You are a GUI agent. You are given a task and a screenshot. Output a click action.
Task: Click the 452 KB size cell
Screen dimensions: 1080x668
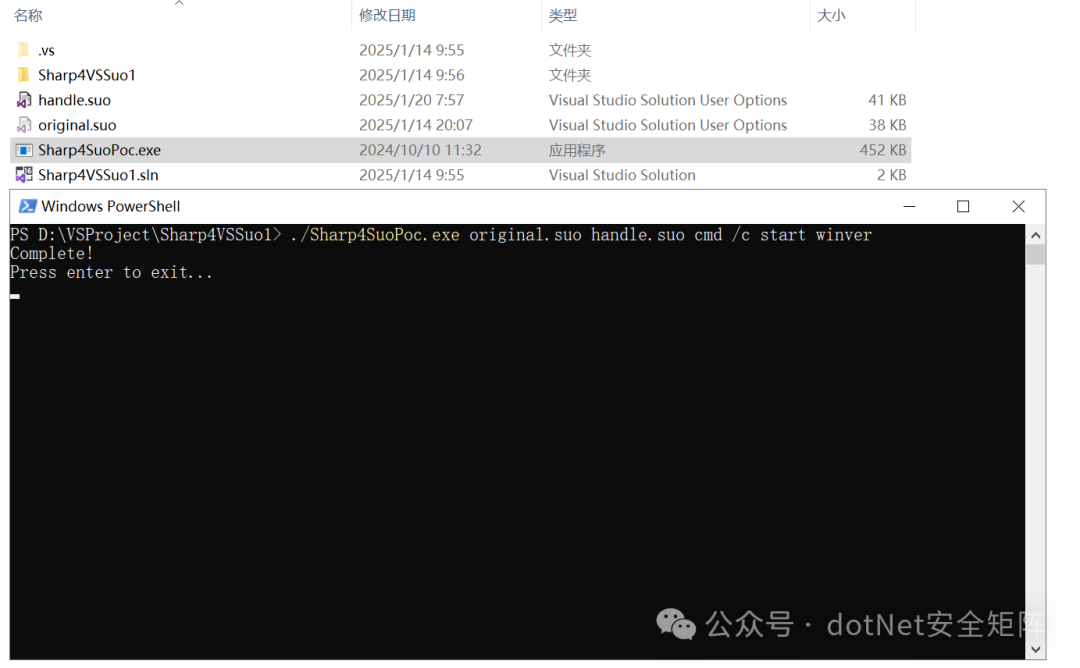[882, 150]
